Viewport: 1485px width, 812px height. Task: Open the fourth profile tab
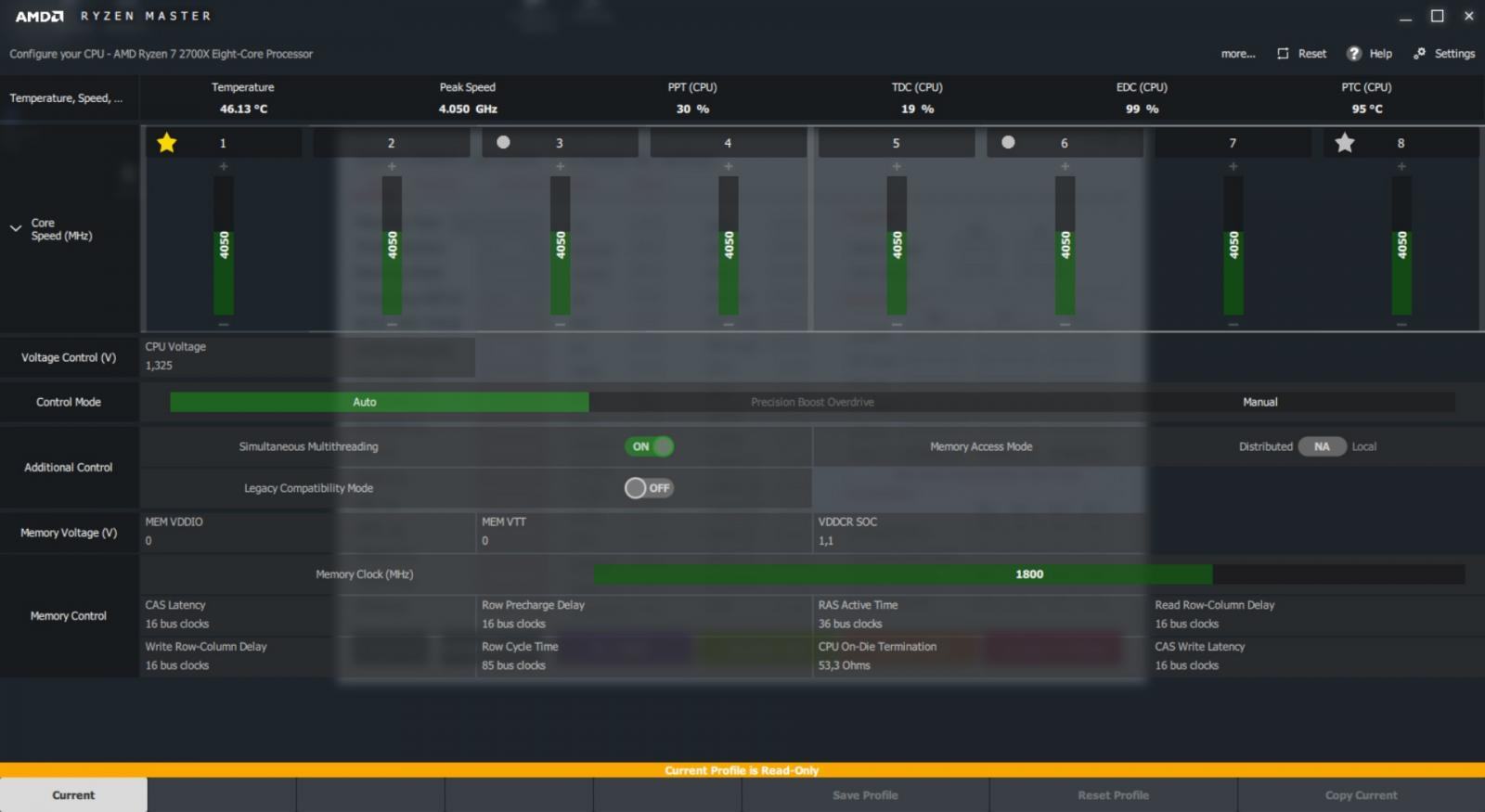pos(519,795)
